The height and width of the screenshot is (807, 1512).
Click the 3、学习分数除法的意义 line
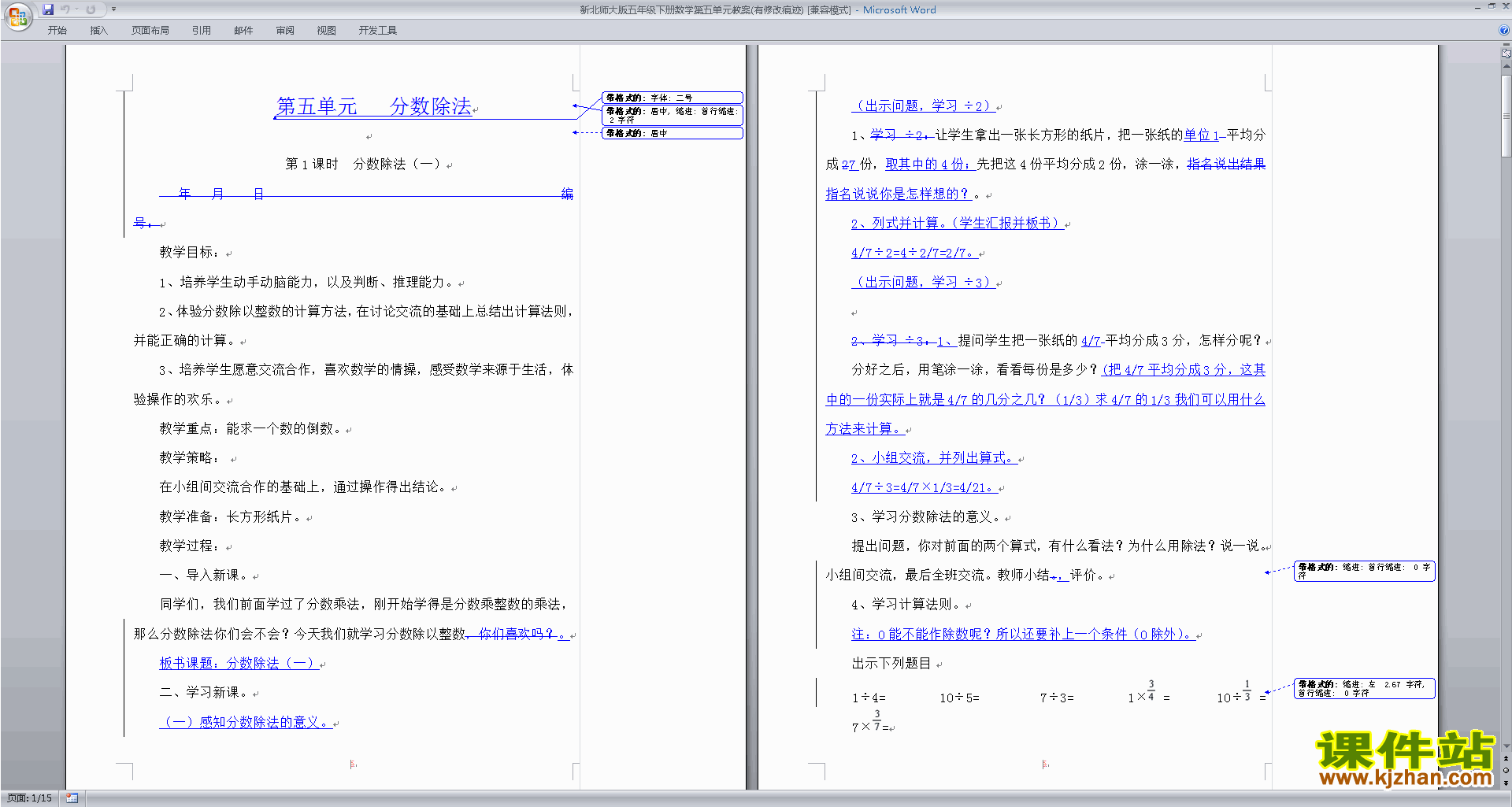coord(927,517)
